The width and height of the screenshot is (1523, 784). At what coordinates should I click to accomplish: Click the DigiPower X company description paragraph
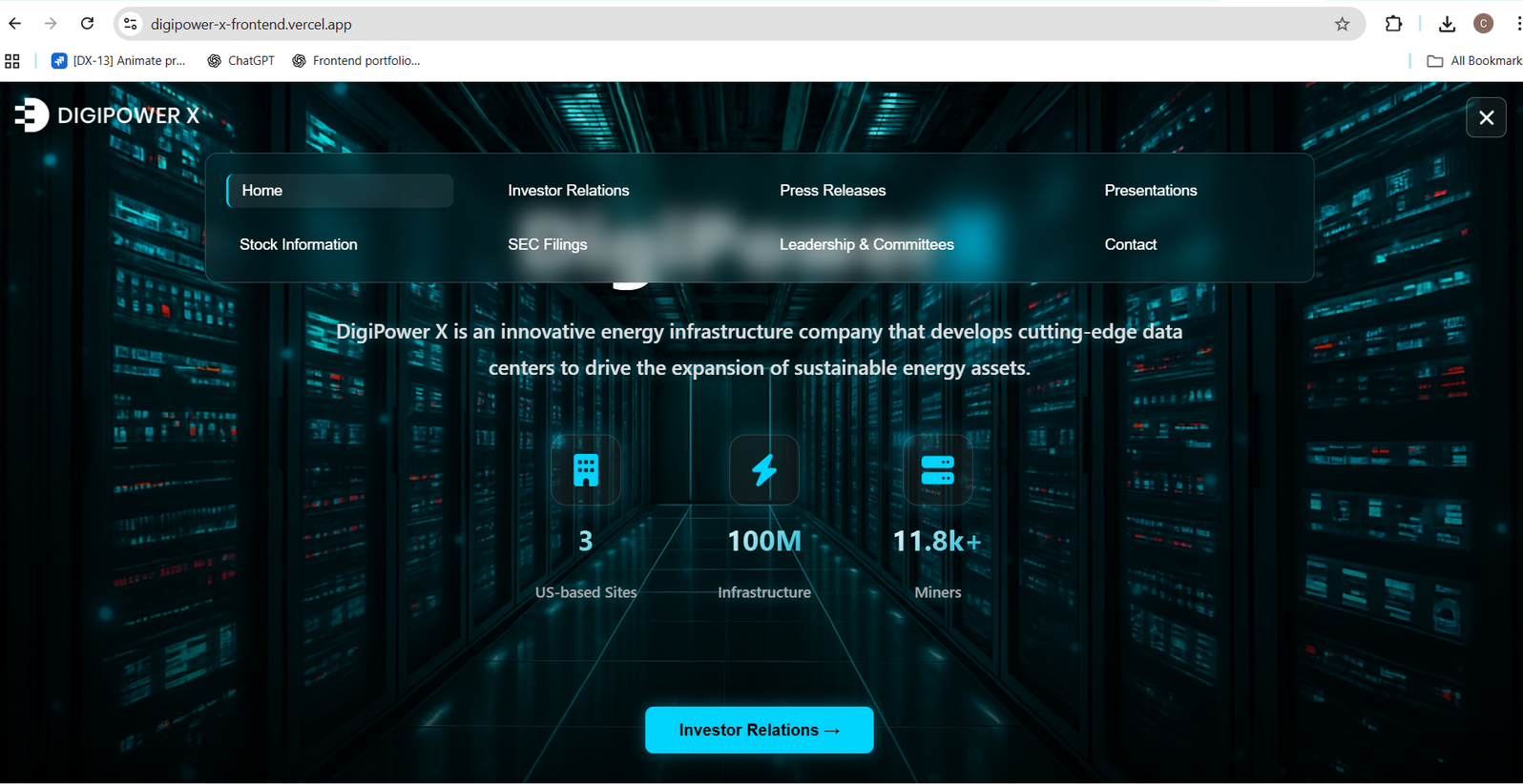pyautogui.click(x=760, y=350)
